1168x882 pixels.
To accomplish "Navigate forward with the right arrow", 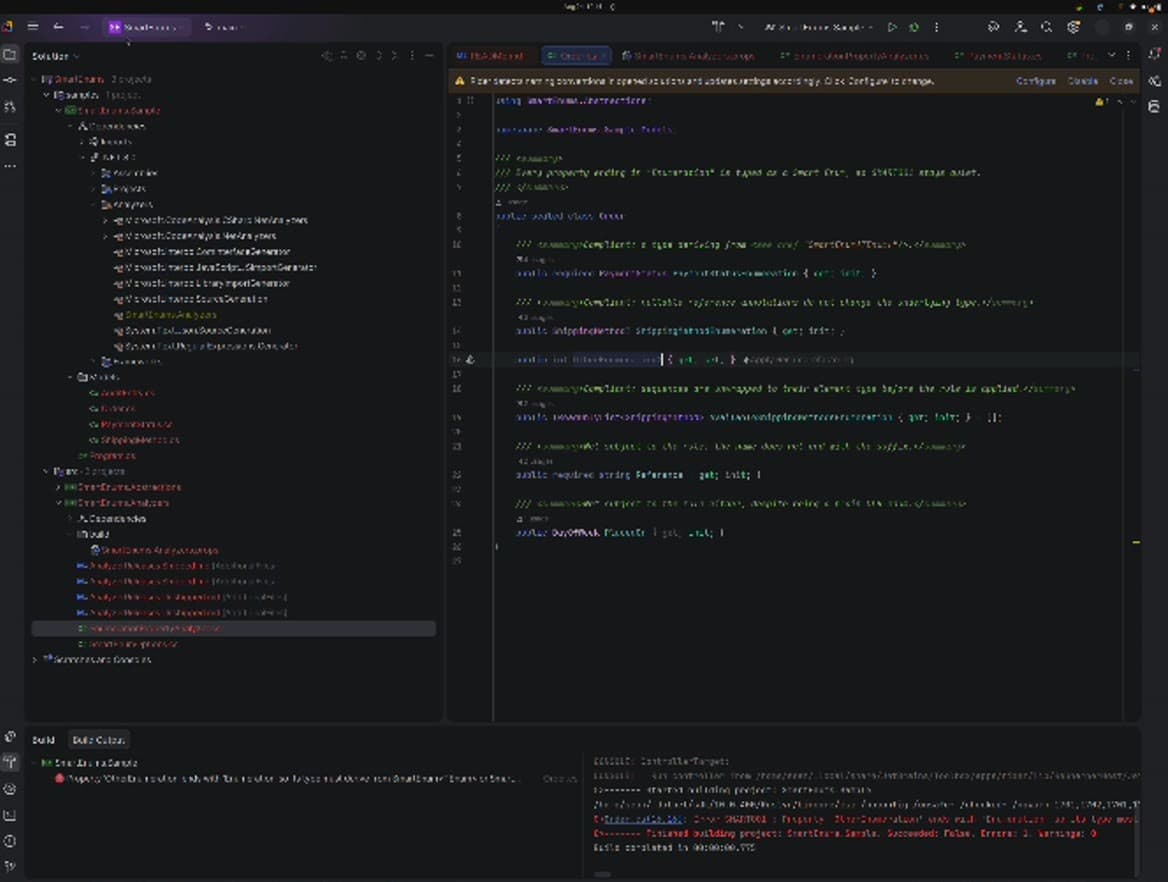I will coord(84,27).
